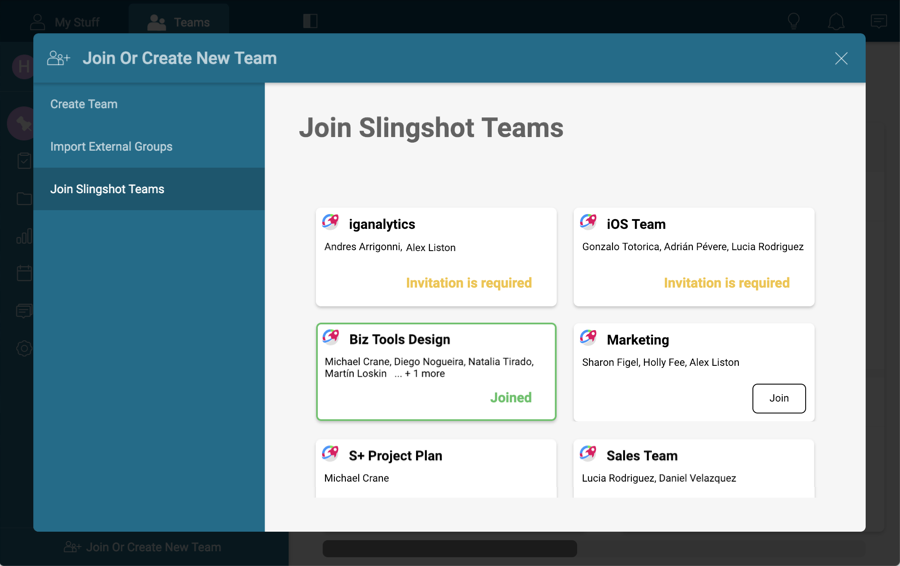
Task: Switch to the My Stuff tab
Action: pyautogui.click(x=65, y=22)
